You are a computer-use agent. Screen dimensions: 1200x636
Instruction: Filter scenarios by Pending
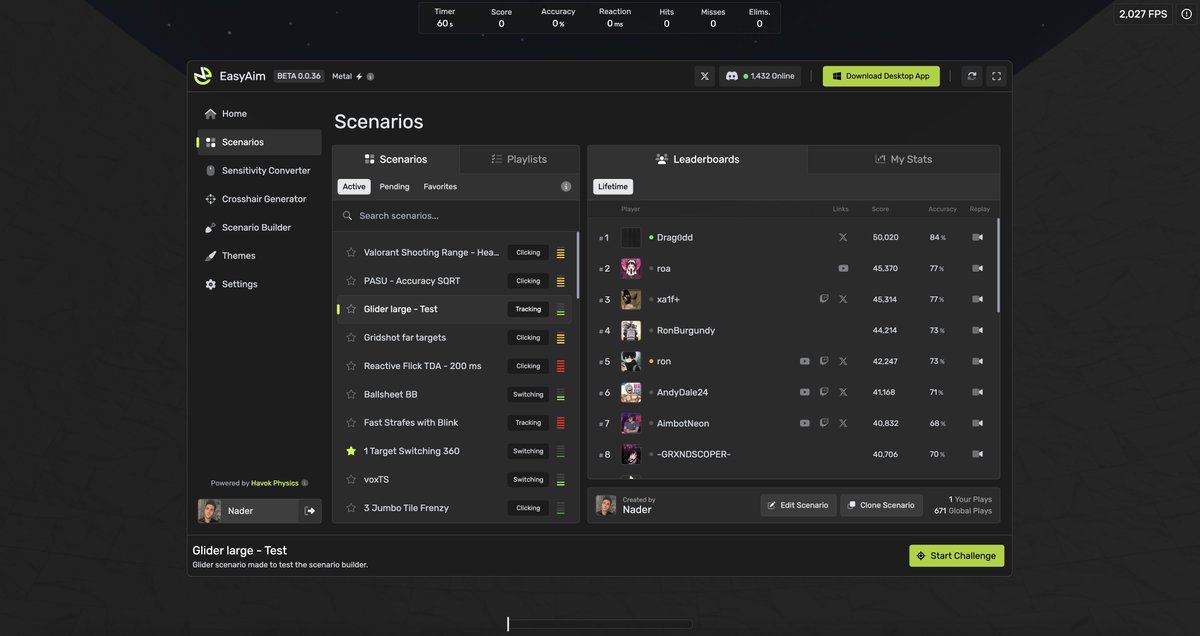(394, 187)
